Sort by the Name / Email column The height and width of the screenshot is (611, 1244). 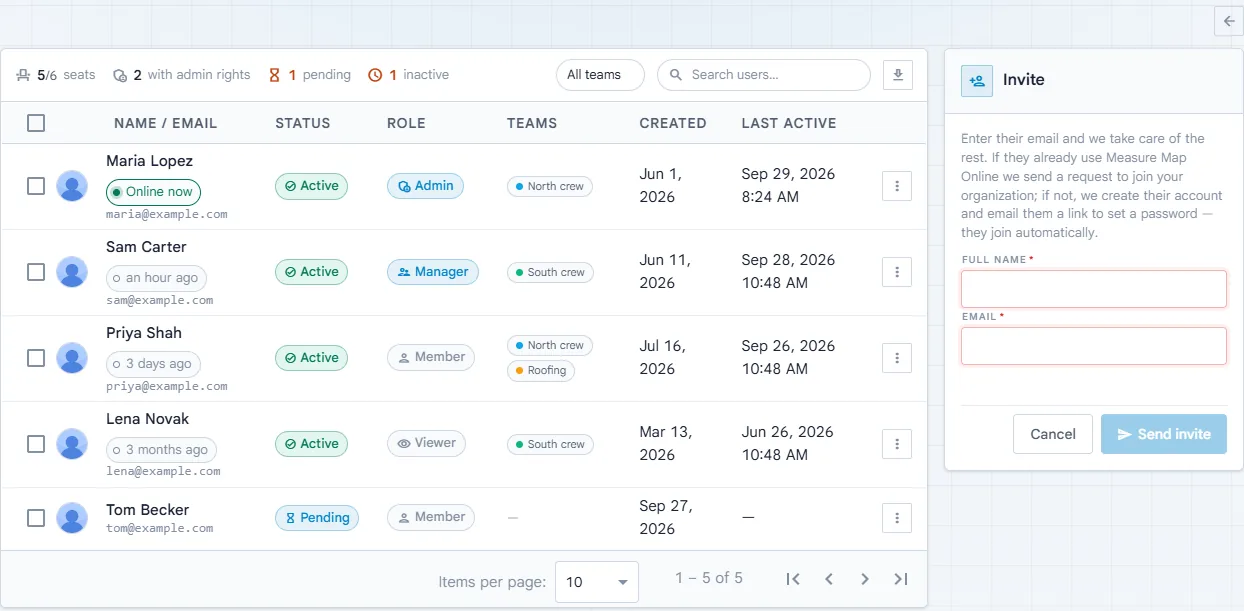point(165,123)
